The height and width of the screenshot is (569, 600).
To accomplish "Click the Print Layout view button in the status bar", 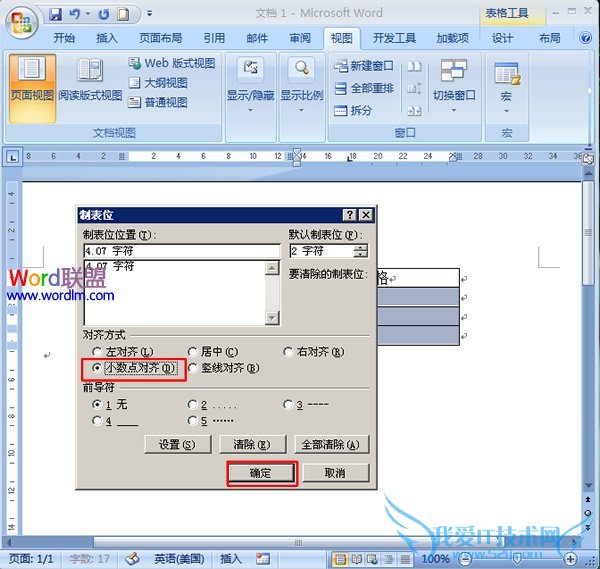I will [x=340, y=559].
